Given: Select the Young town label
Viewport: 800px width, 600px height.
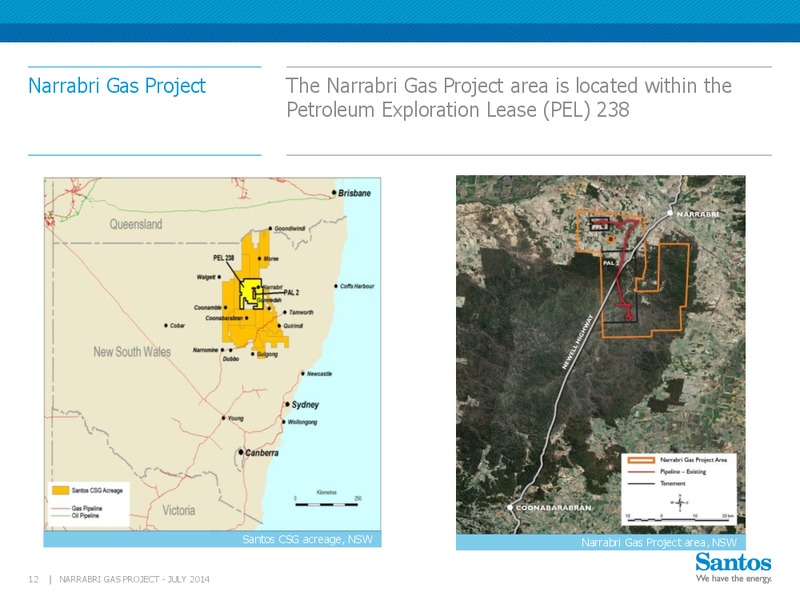Looking at the screenshot, I should click(x=236, y=418).
